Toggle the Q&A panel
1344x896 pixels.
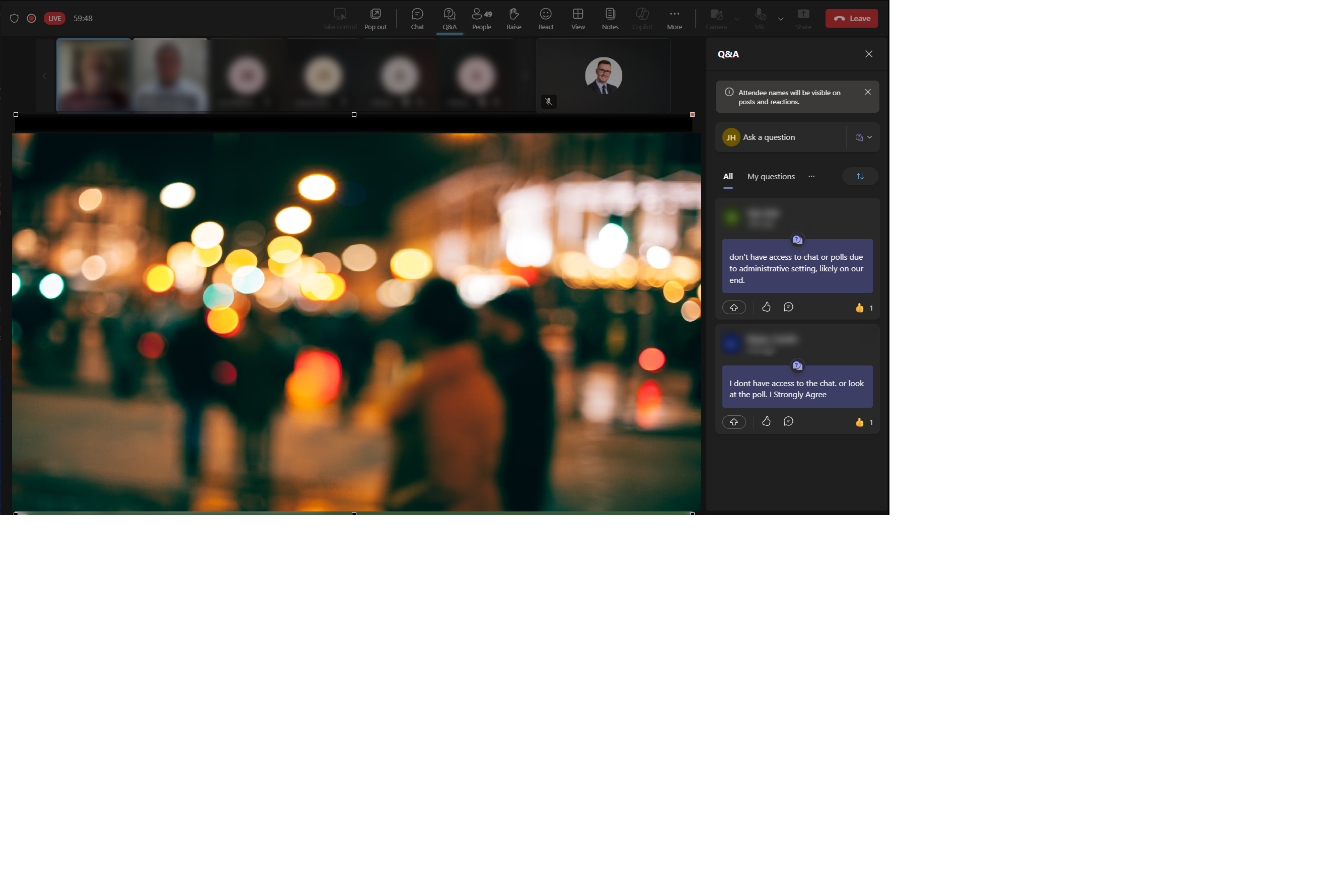[x=449, y=18]
